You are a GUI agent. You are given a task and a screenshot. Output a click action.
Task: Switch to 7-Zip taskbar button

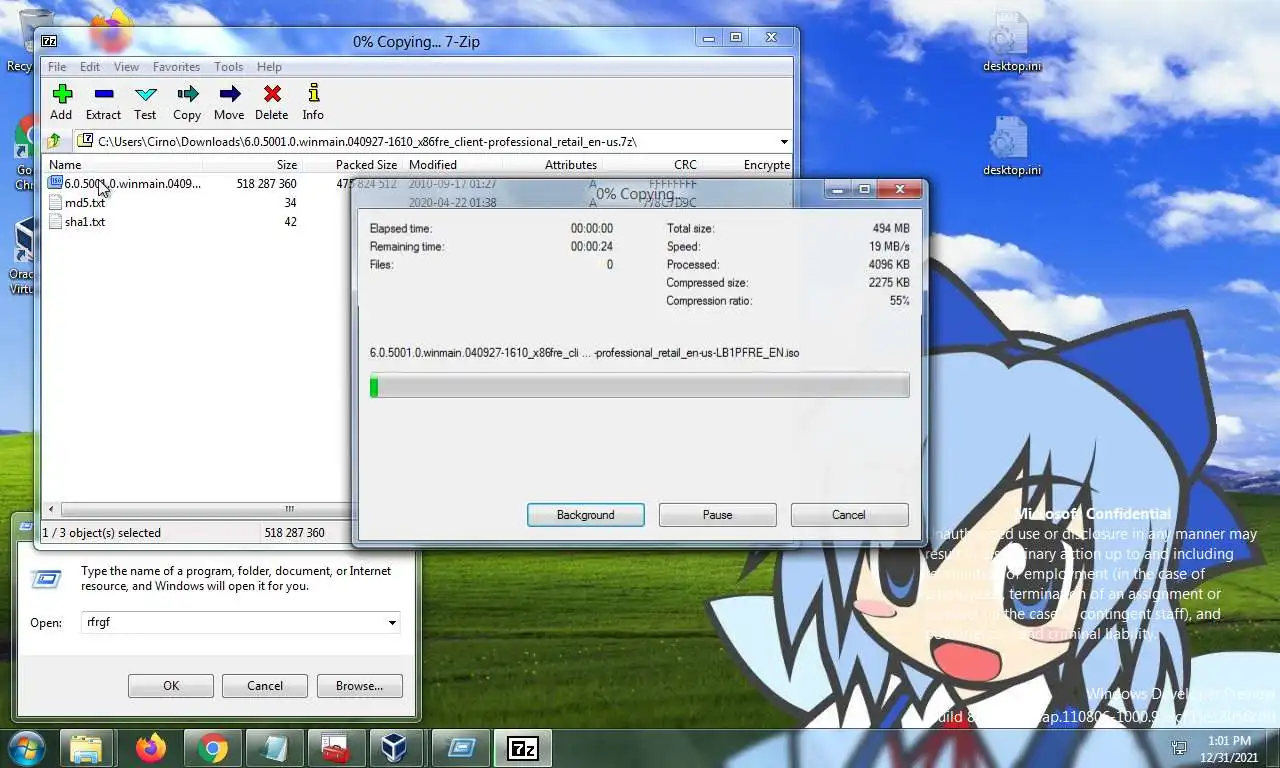(x=523, y=748)
